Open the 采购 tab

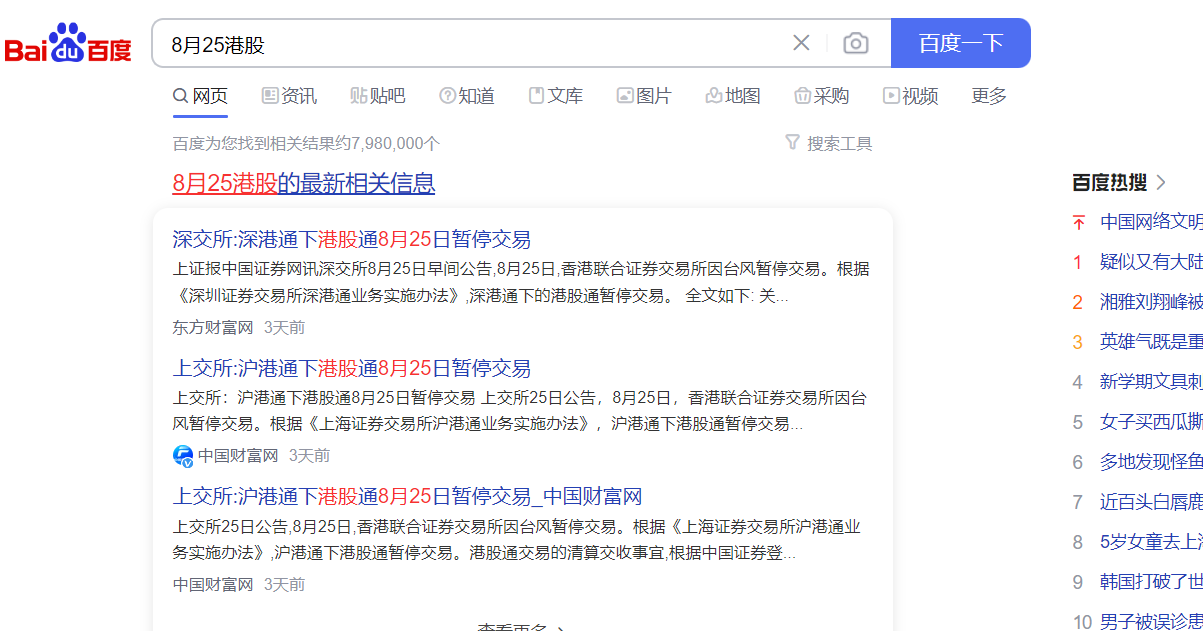[x=821, y=96]
